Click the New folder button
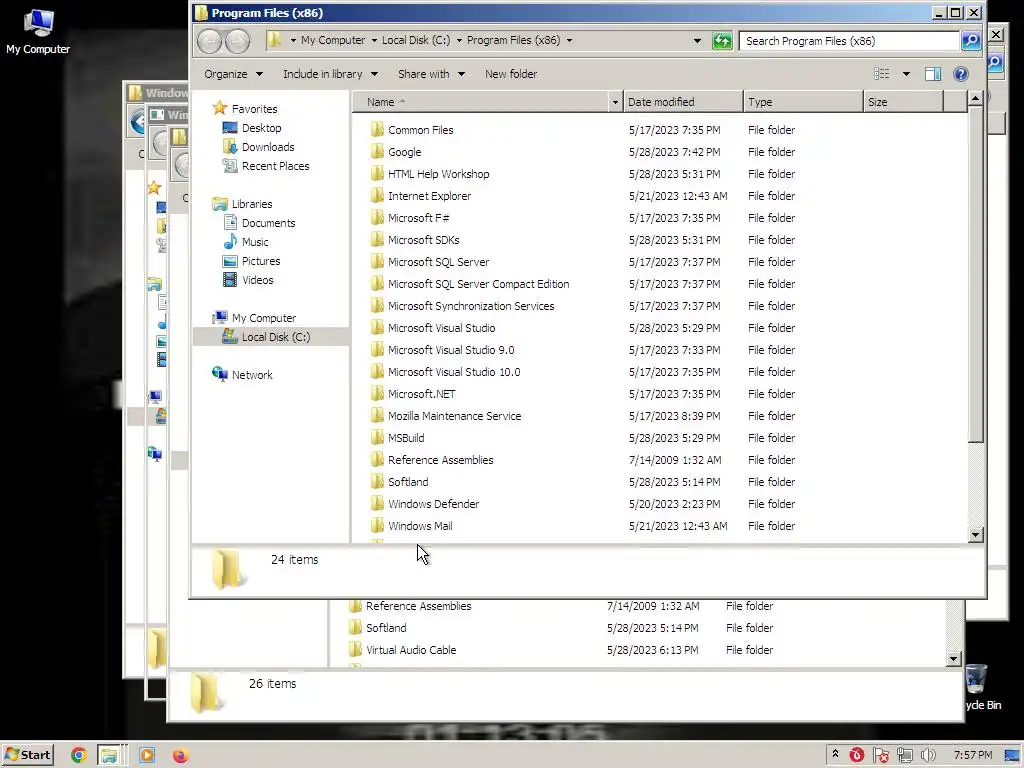This screenshot has height=768, width=1024. pos(511,74)
